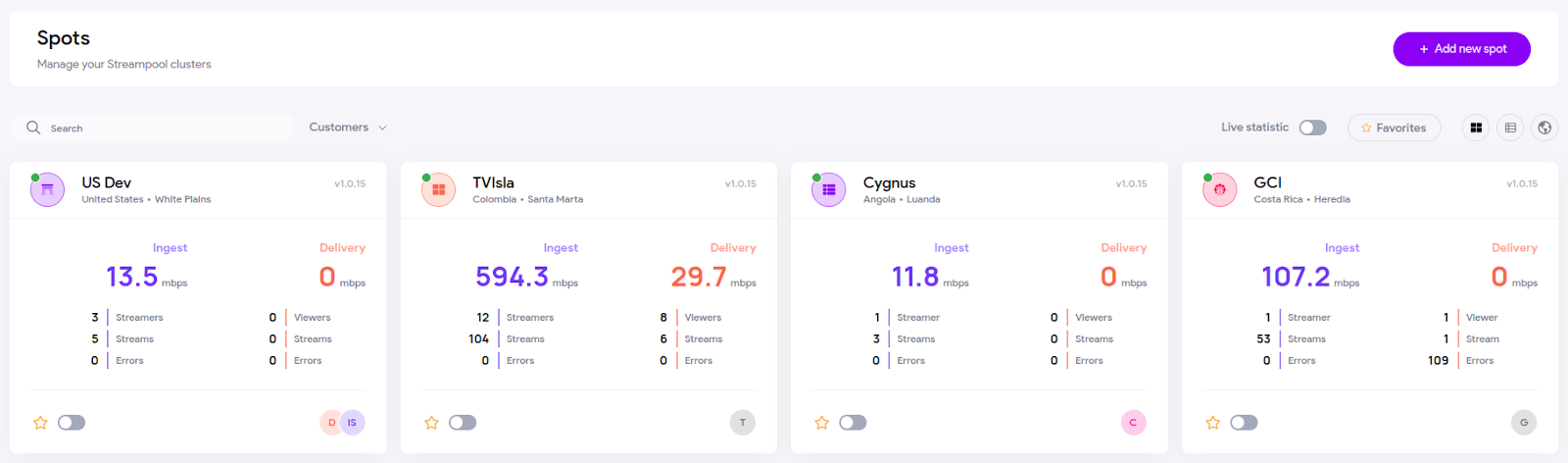This screenshot has width=1568, height=463.
Task: Click the 8 Viewers row on TVIsla
Action: [690, 318]
